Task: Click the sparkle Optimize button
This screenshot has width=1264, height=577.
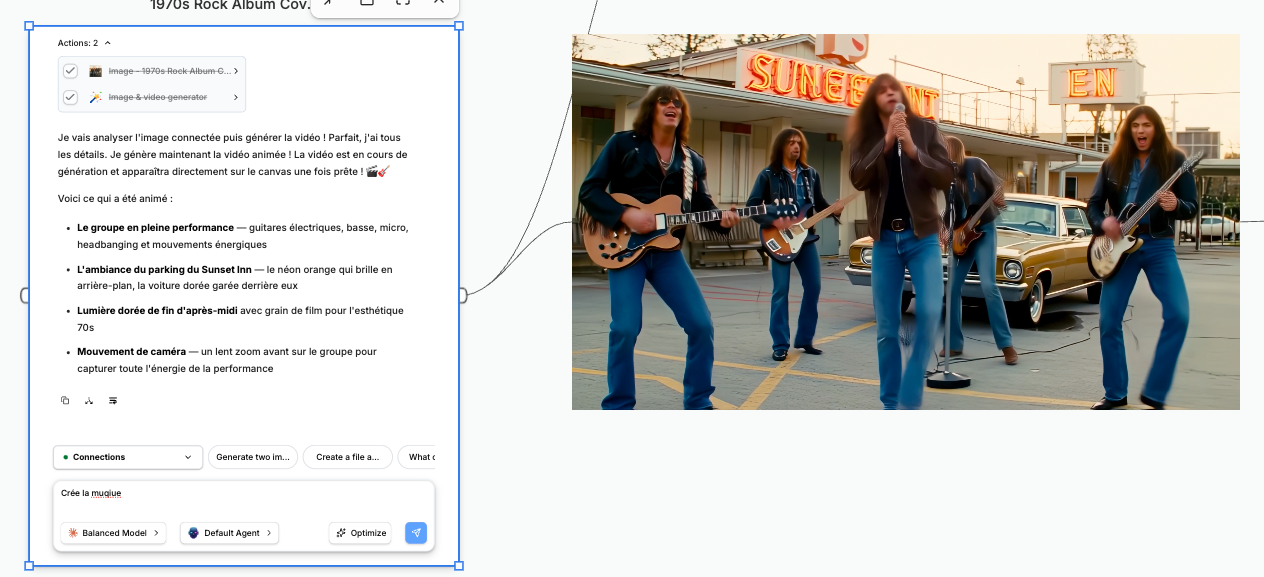Action: pyautogui.click(x=360, y=533)
